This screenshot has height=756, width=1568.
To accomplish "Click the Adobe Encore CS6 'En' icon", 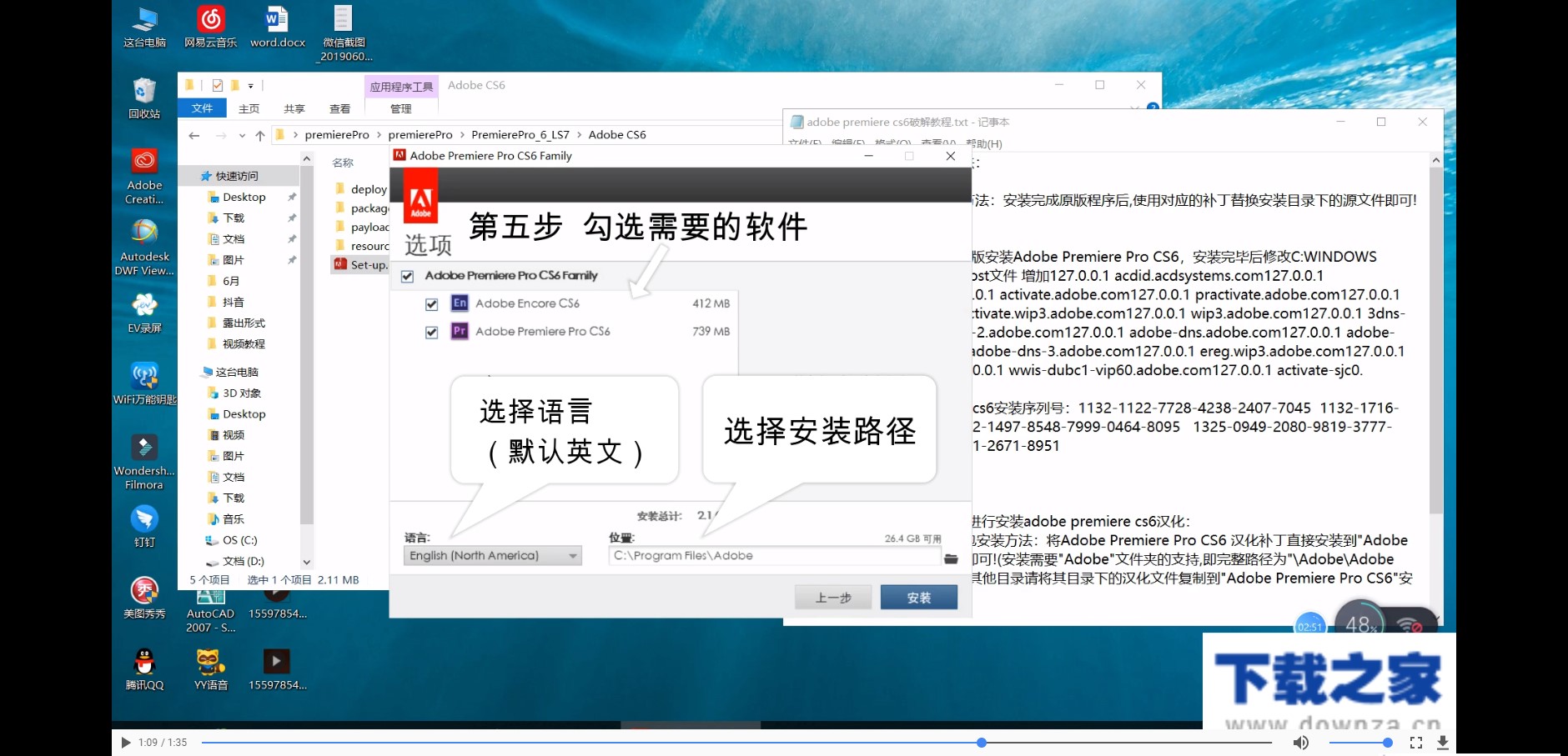I will (x=460, y=303).
